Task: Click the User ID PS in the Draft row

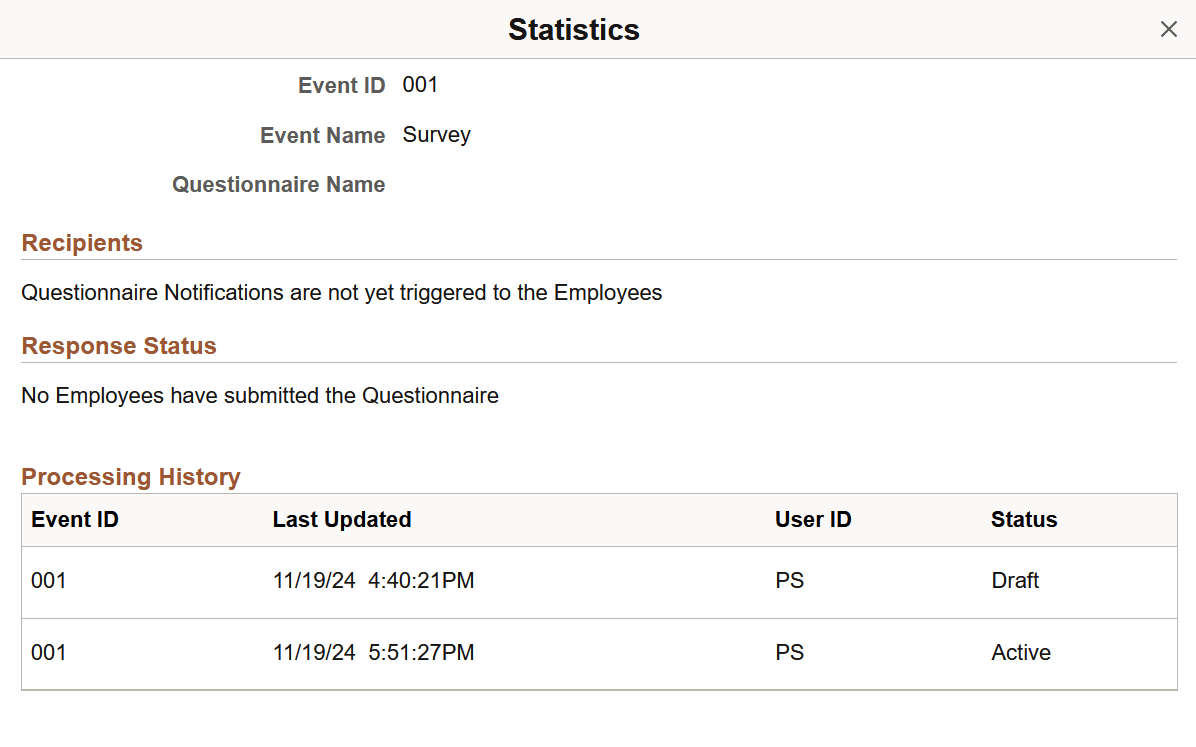Action: pos(789,580)
